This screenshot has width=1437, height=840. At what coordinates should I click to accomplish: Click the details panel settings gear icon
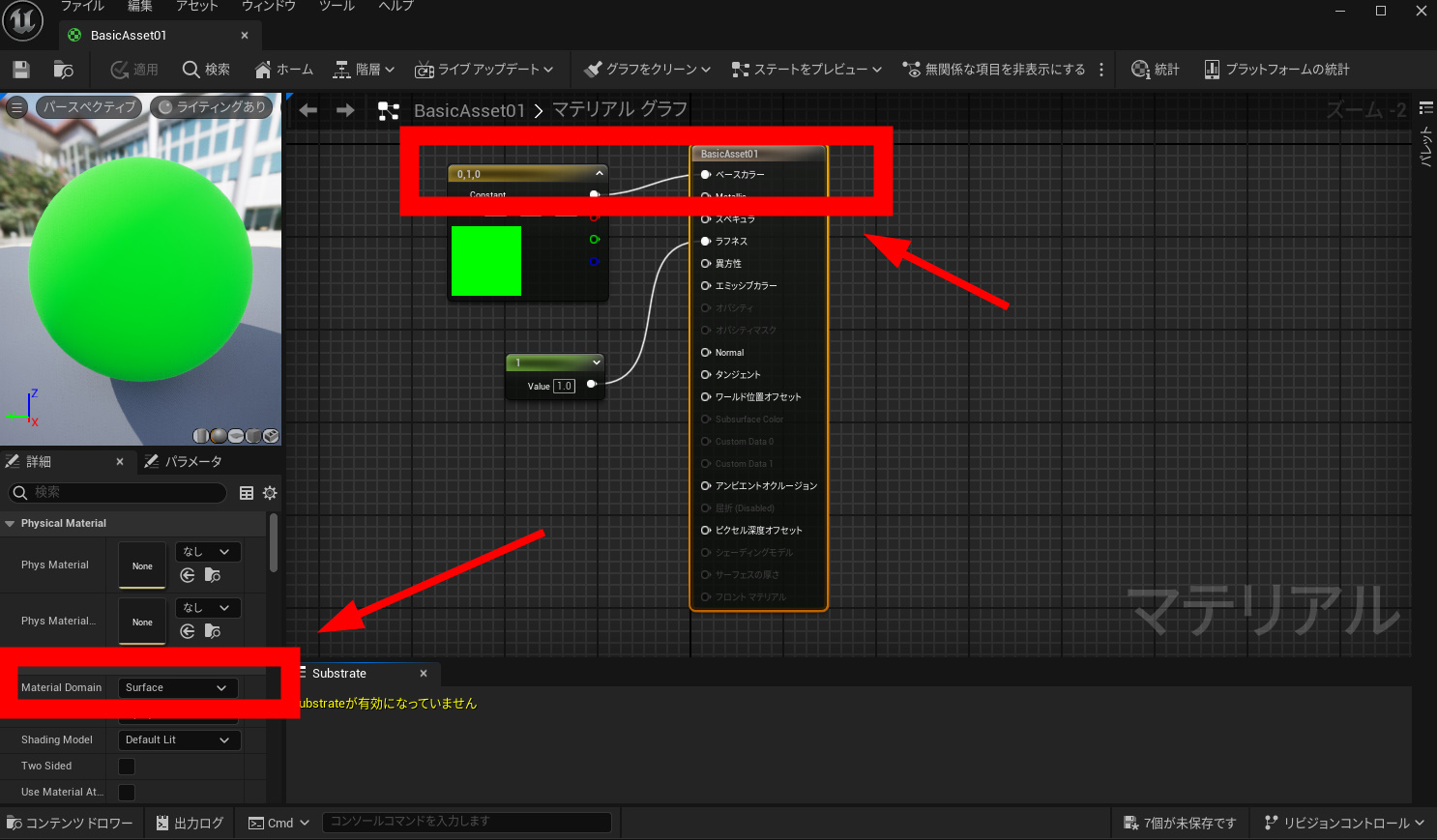[270, 493]
